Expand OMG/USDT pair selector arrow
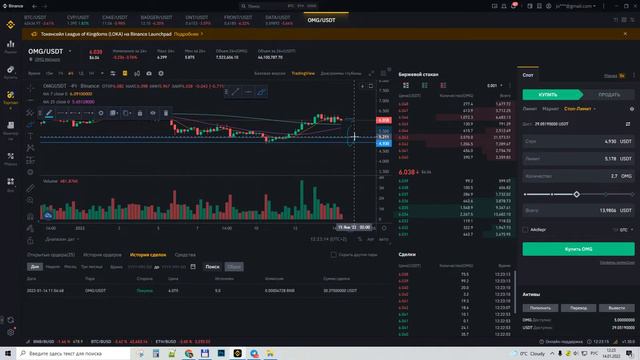This screenshot has width=640, height=360. [x=70, y=51]
